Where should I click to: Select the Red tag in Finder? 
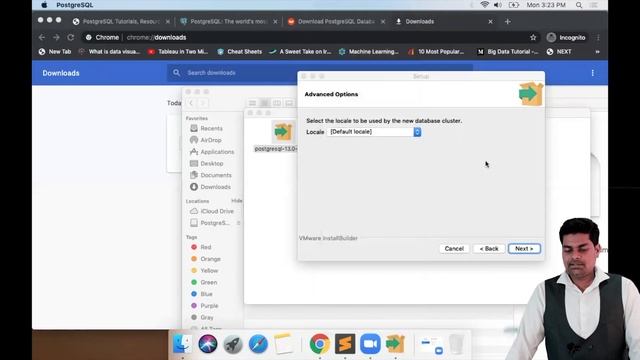pos(201,247)
